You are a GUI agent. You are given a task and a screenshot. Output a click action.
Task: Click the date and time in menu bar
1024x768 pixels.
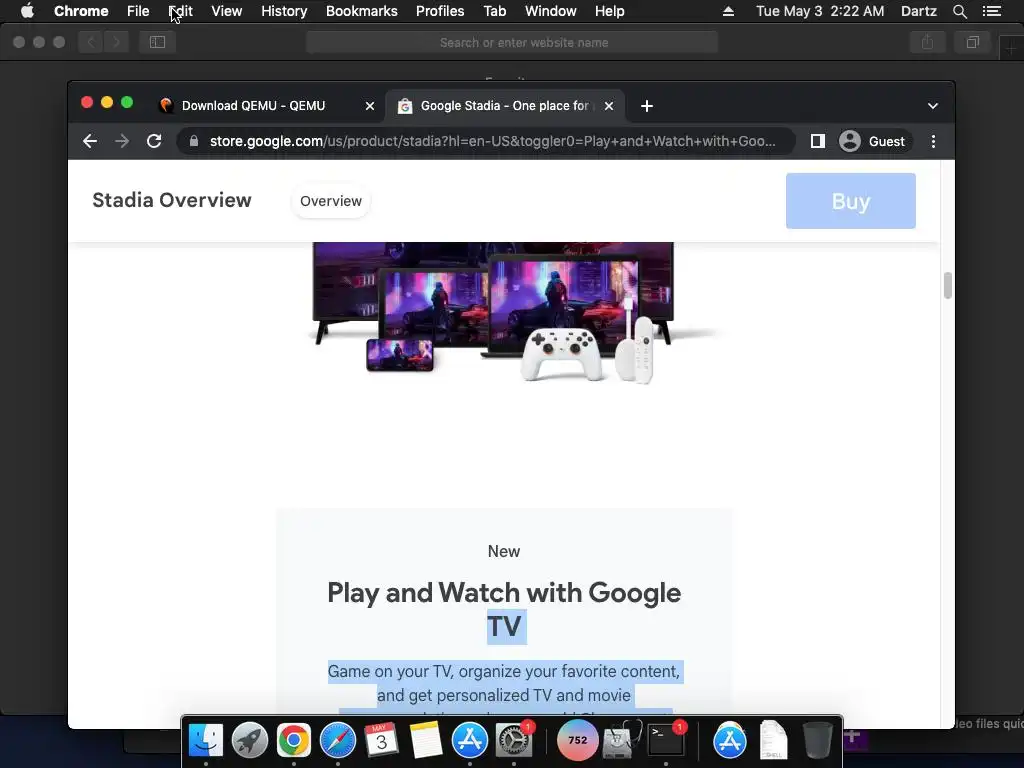pos(820,11)
